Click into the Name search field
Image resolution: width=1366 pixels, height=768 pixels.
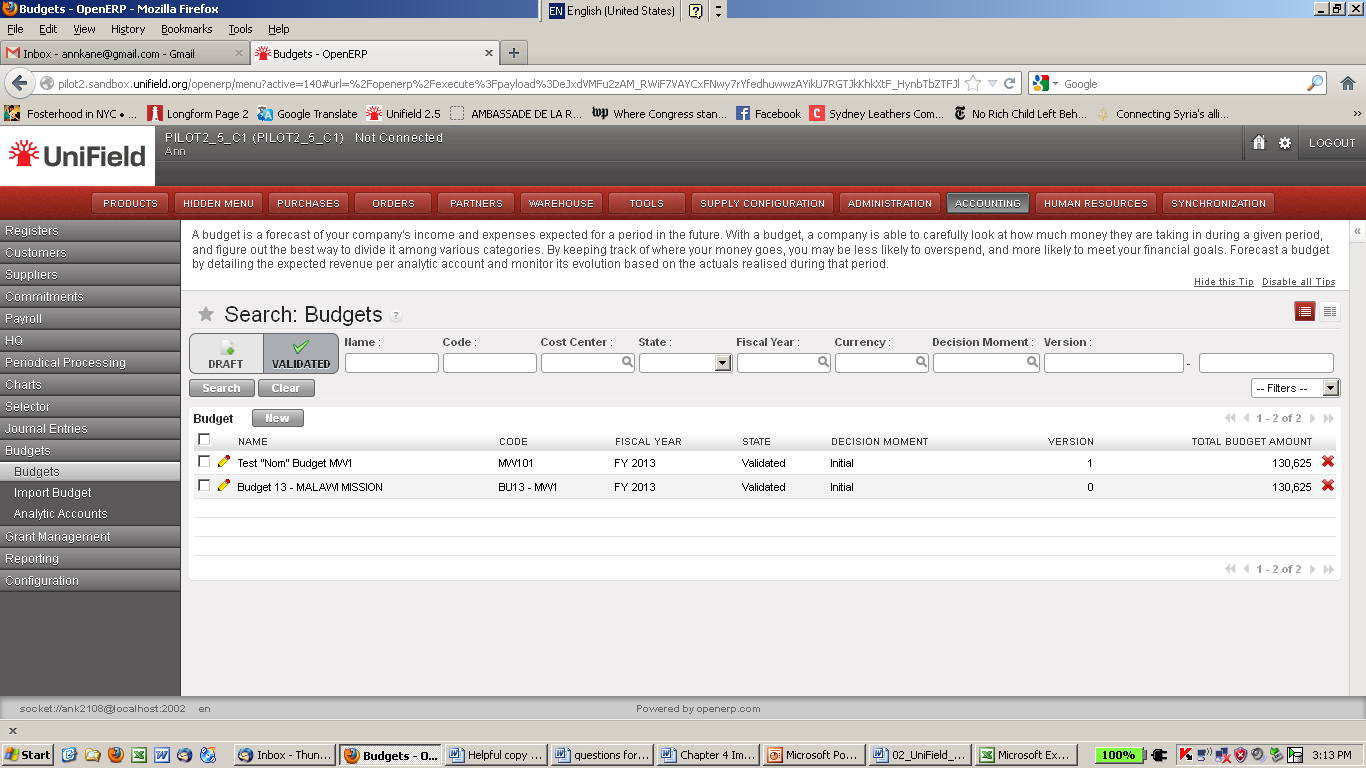[x=391, y=363]
